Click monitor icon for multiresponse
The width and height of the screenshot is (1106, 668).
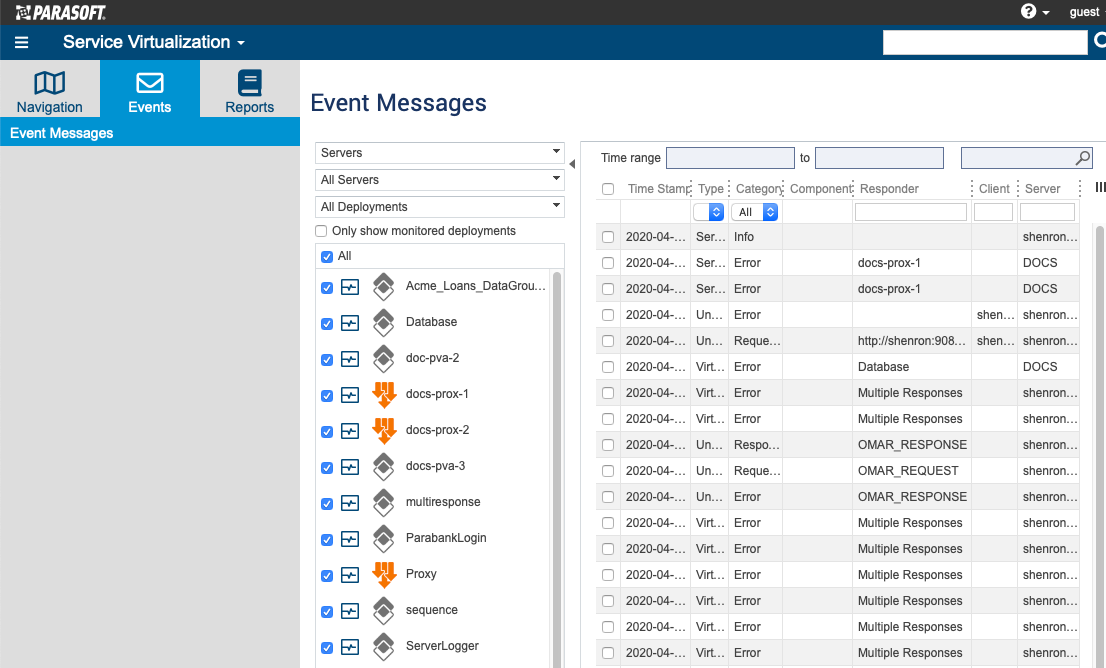coord(350,503)
